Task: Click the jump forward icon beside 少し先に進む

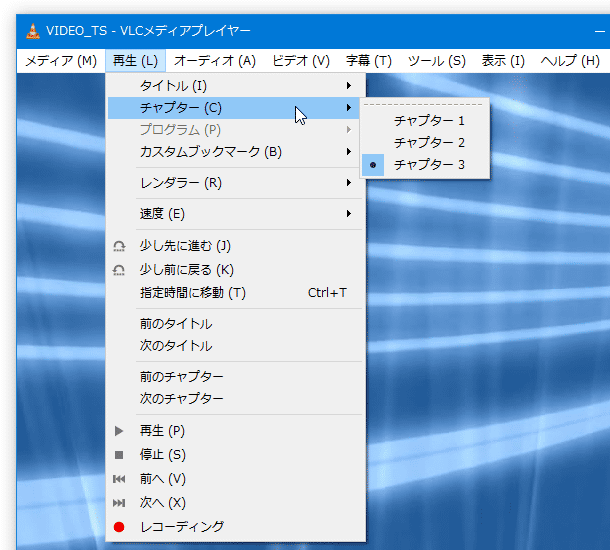Action: tap(119, 246)
